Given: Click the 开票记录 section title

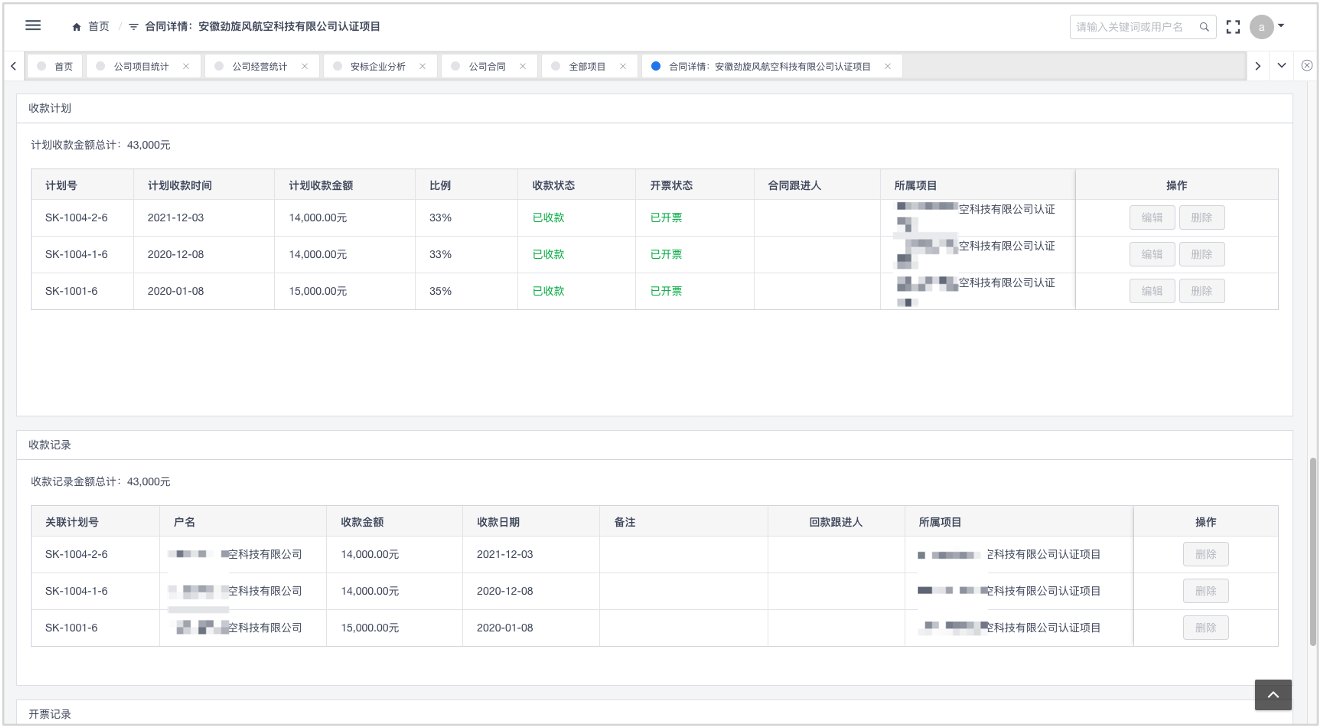Looking at the screenshot, I should (x=50, y=714).
